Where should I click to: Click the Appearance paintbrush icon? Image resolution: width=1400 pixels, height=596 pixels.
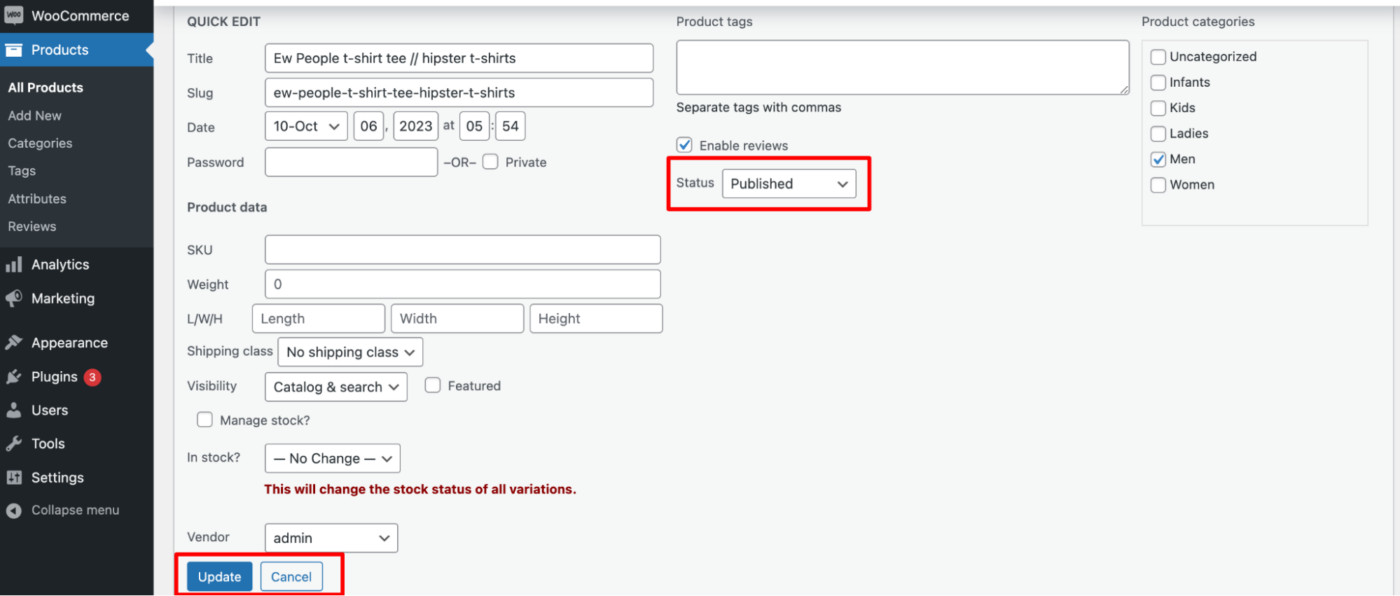pos(14,343)
